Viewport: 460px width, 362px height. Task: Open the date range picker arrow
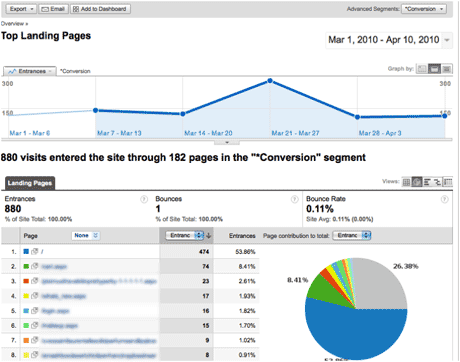coord(447,40)
